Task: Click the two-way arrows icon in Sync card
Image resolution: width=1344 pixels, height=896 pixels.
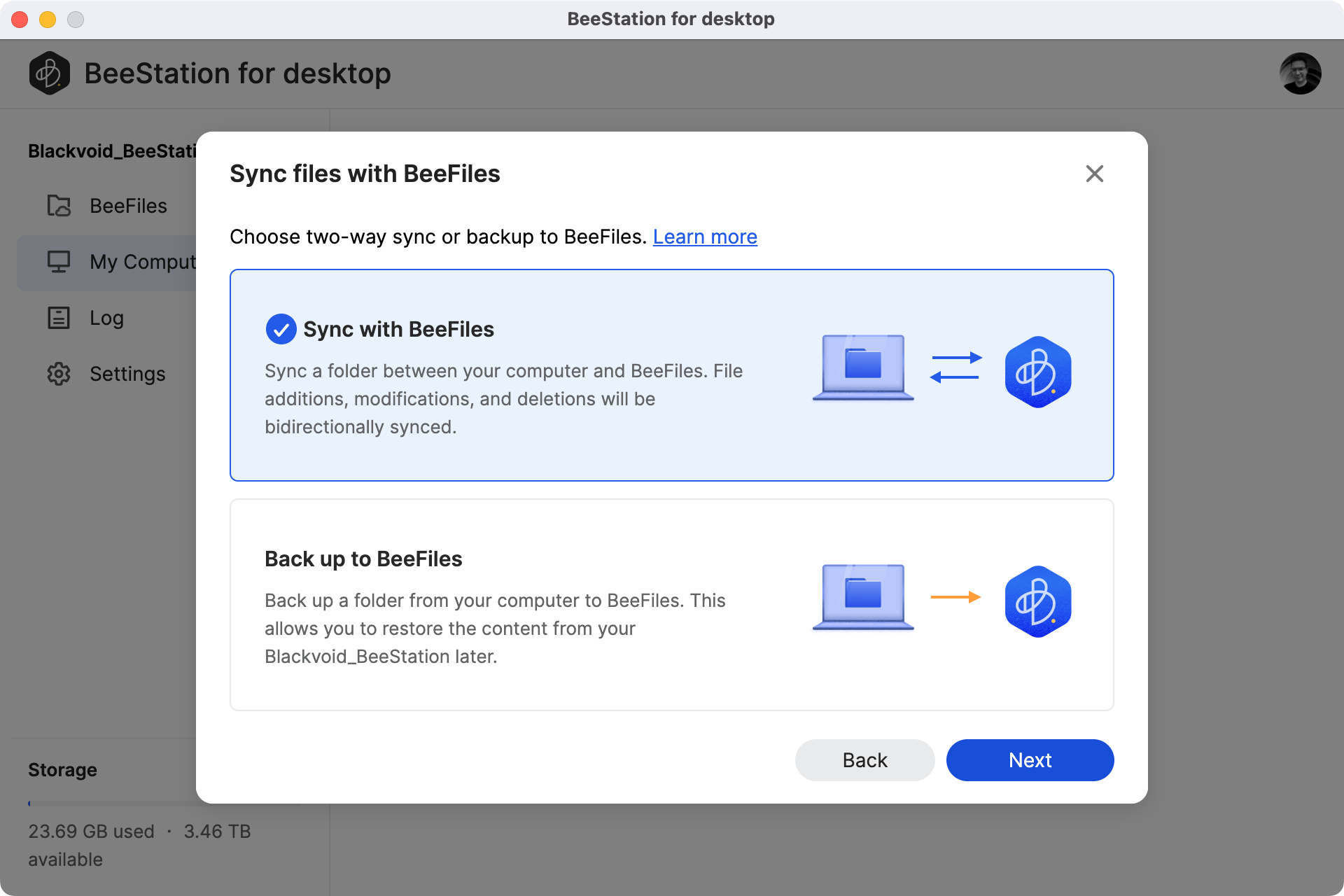Action: 955,367
